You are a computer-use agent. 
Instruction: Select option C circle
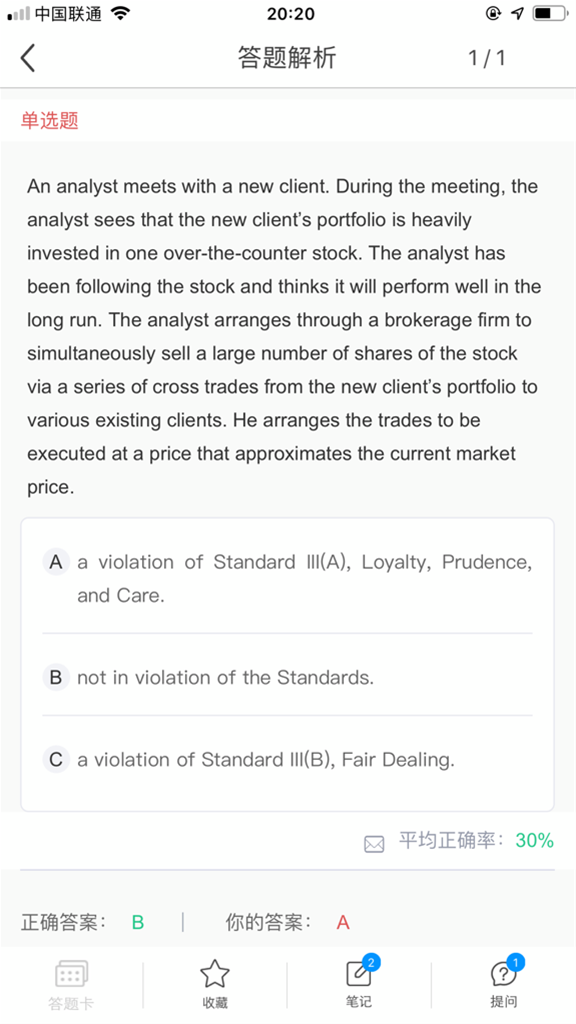[x=56, y=760]
